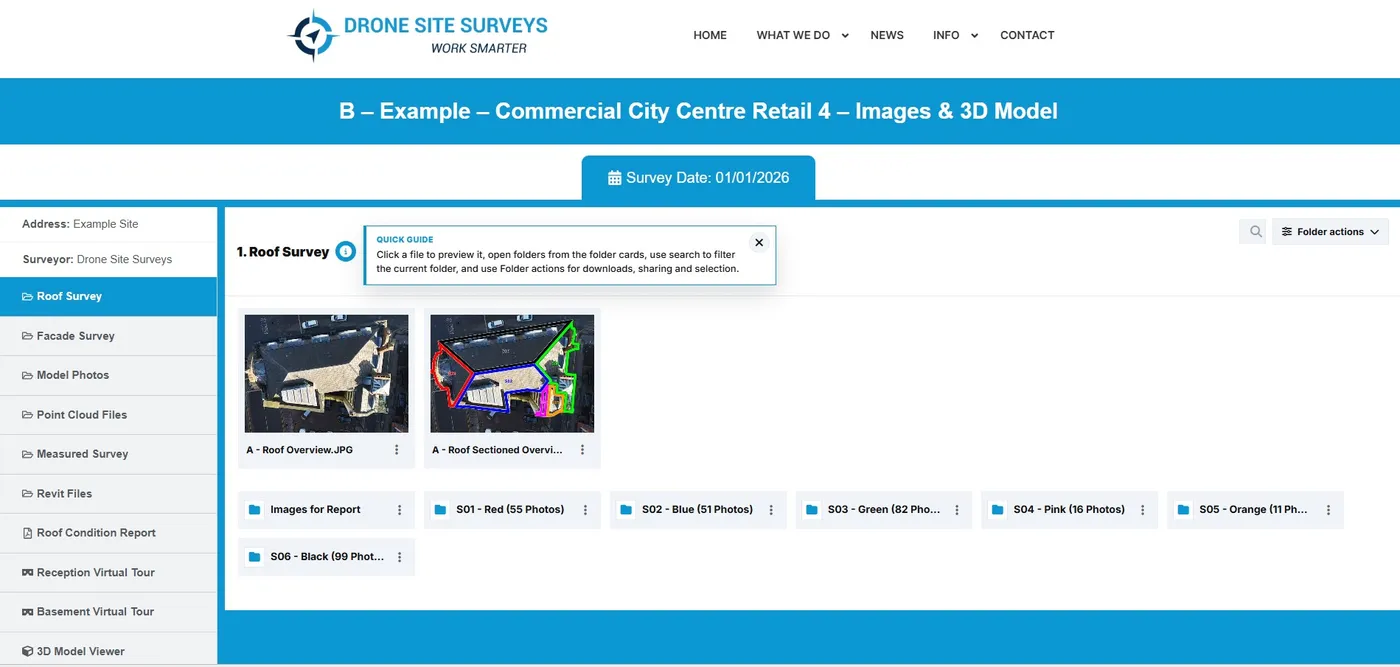
Task: Open three-dot menu for S02 - Blue folder
Action: (x=771, y=510)
